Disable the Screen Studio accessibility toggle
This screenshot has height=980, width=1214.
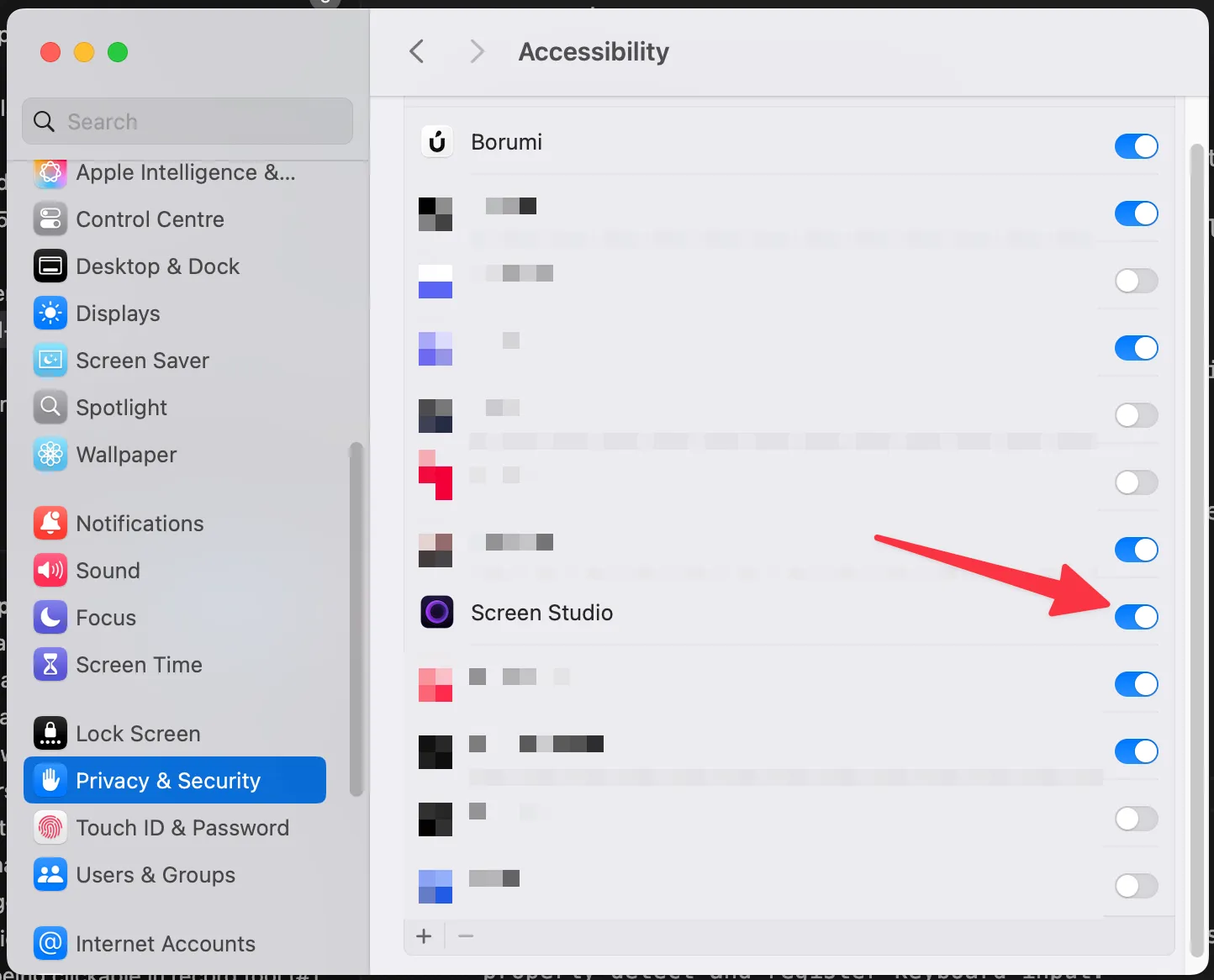click(x=1137, y=617)
